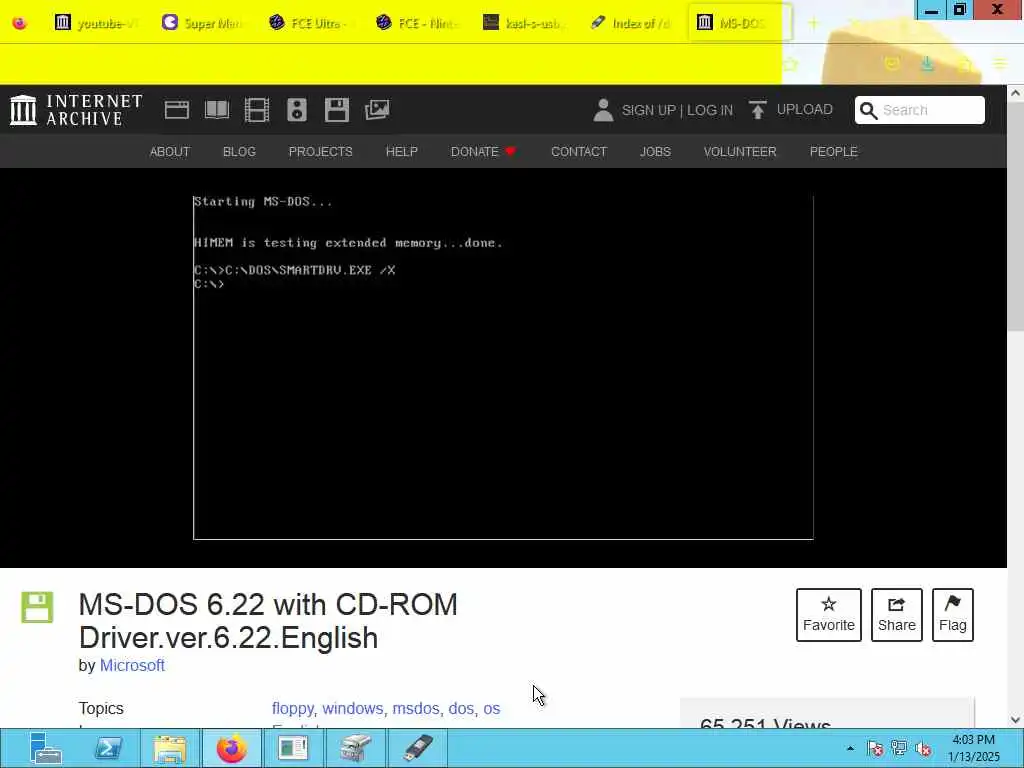
Task: Click the smiley face toolbar icon in Firefox
Action: point(891,64)
